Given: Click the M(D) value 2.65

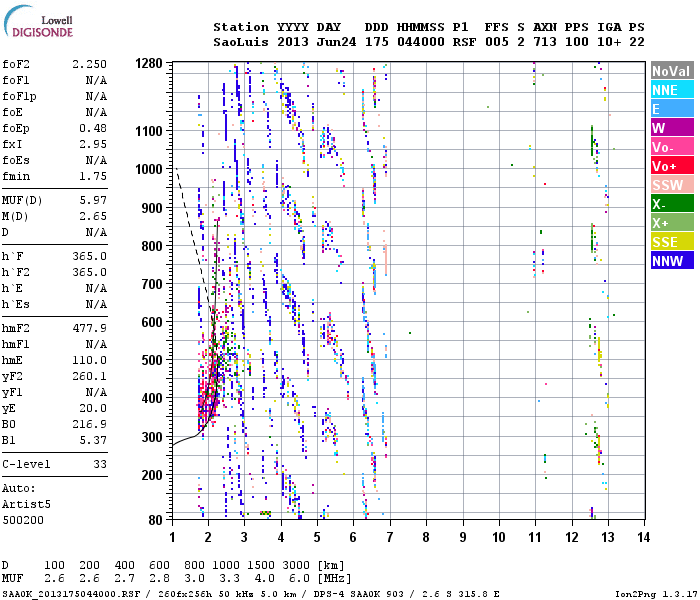Looking at the screenshot, I should (x=93, y=216).
